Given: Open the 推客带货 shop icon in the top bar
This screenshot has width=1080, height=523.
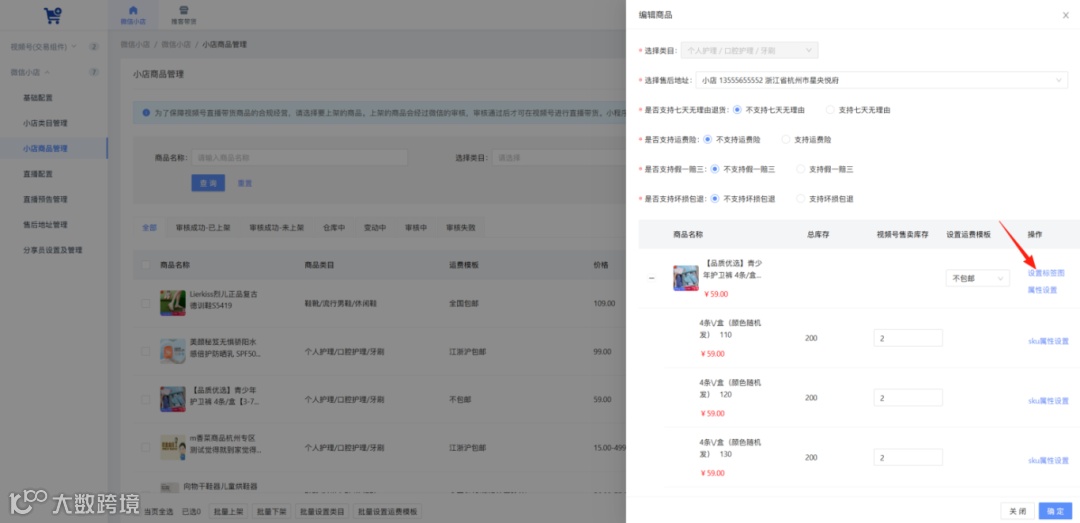Looking at the screenshot, I should pos(183,10).
